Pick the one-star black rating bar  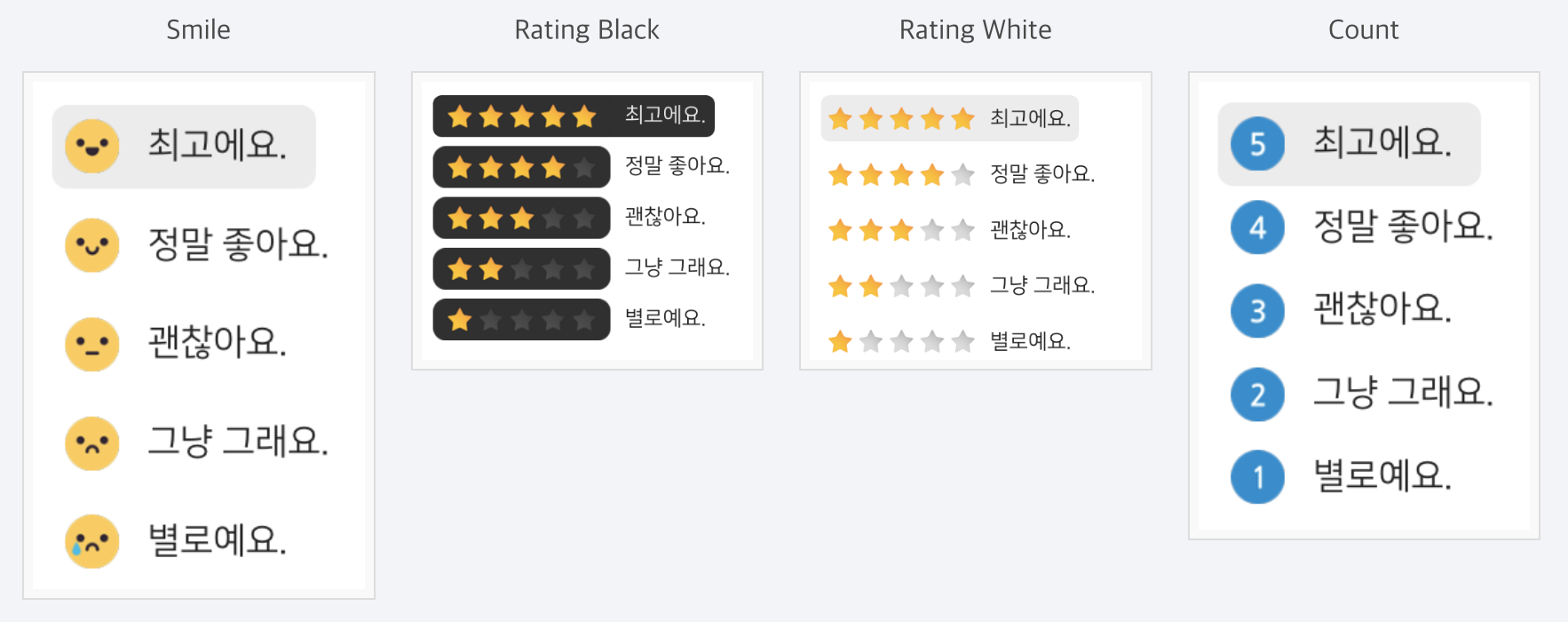pos(522,320)
